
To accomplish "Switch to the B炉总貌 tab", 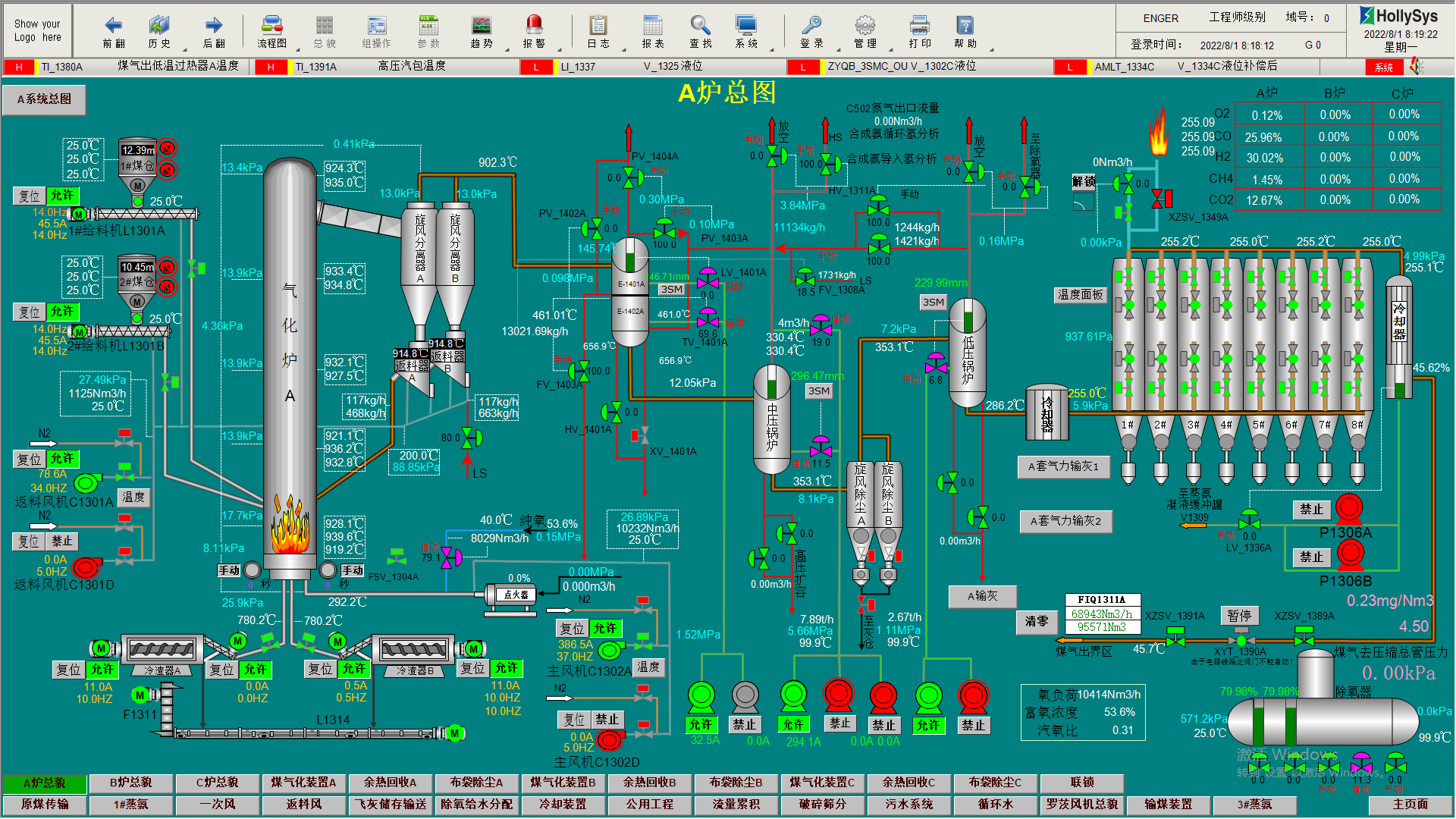I will click(131, 783).
